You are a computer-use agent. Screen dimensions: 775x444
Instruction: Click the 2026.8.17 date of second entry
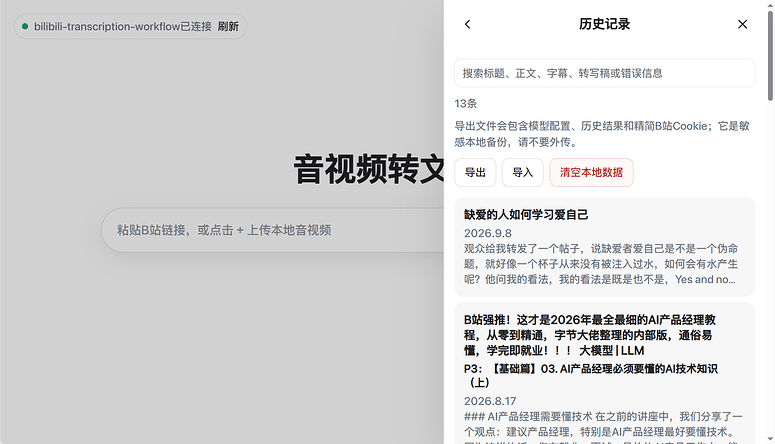(490, 401)
